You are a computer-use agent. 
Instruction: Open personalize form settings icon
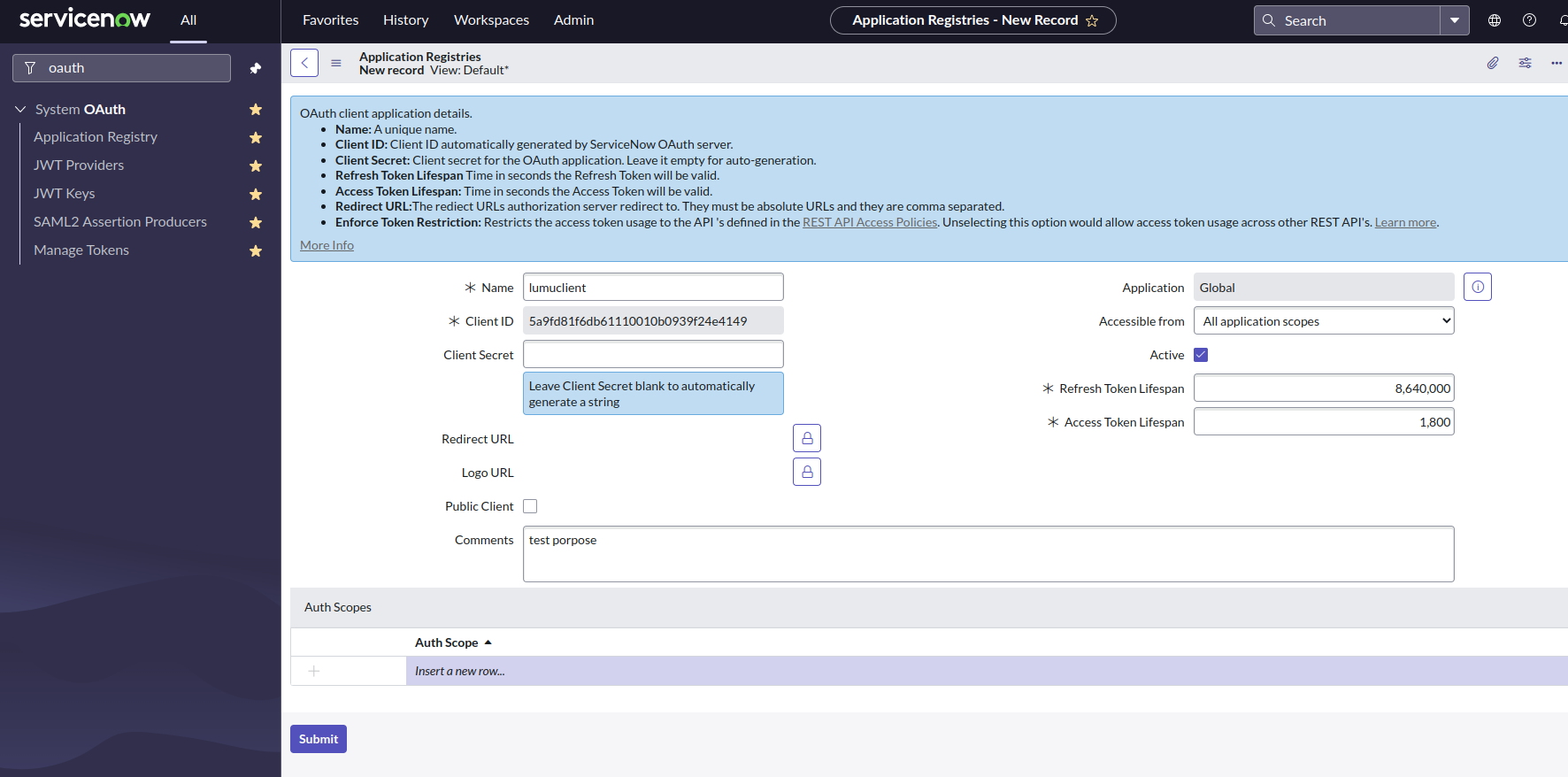pyautogui.click(x=1525, y=63)
